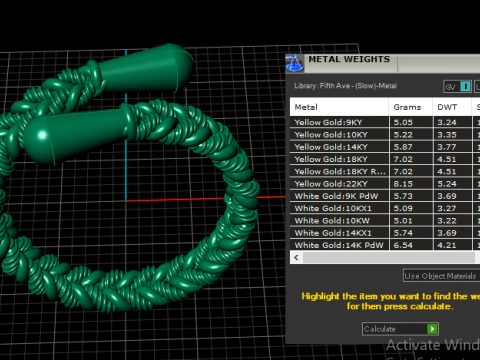Viewport: 480px width, 360px height.
Task: Click DWT value 3.27
Action: [447, 208]
